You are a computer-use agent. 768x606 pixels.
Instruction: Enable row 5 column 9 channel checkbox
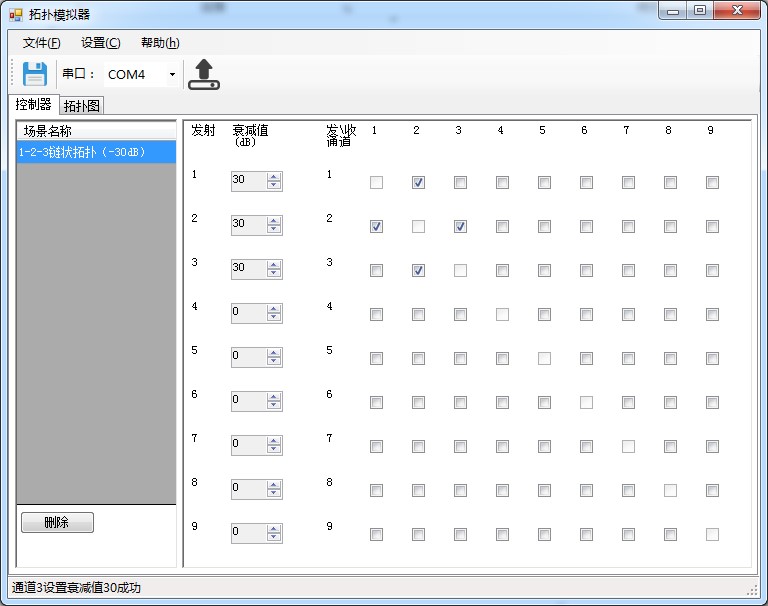[x=712, y=359]
